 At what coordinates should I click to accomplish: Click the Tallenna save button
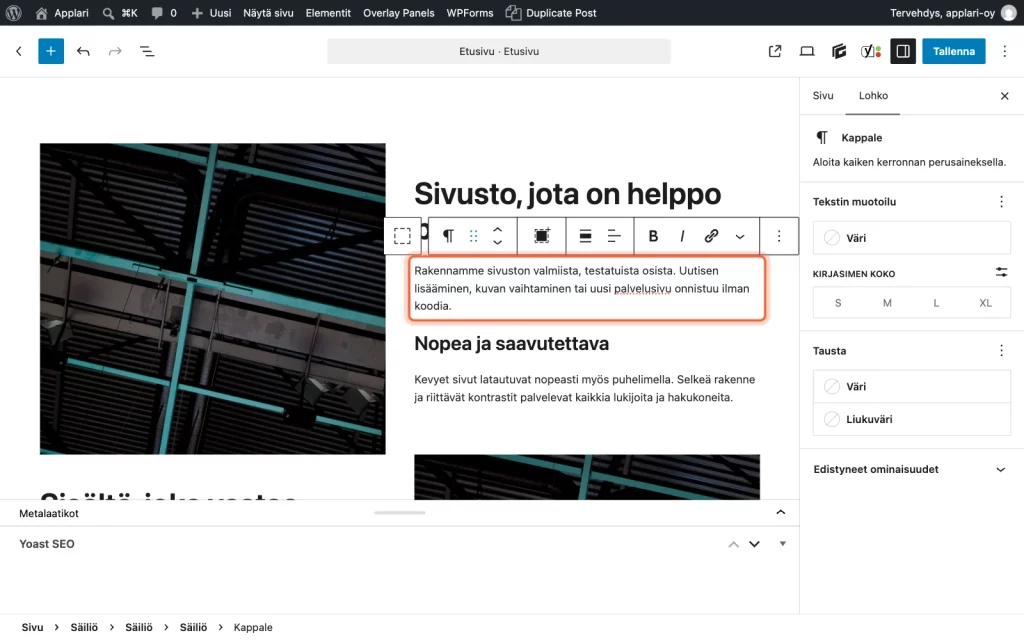coord(953,51)
